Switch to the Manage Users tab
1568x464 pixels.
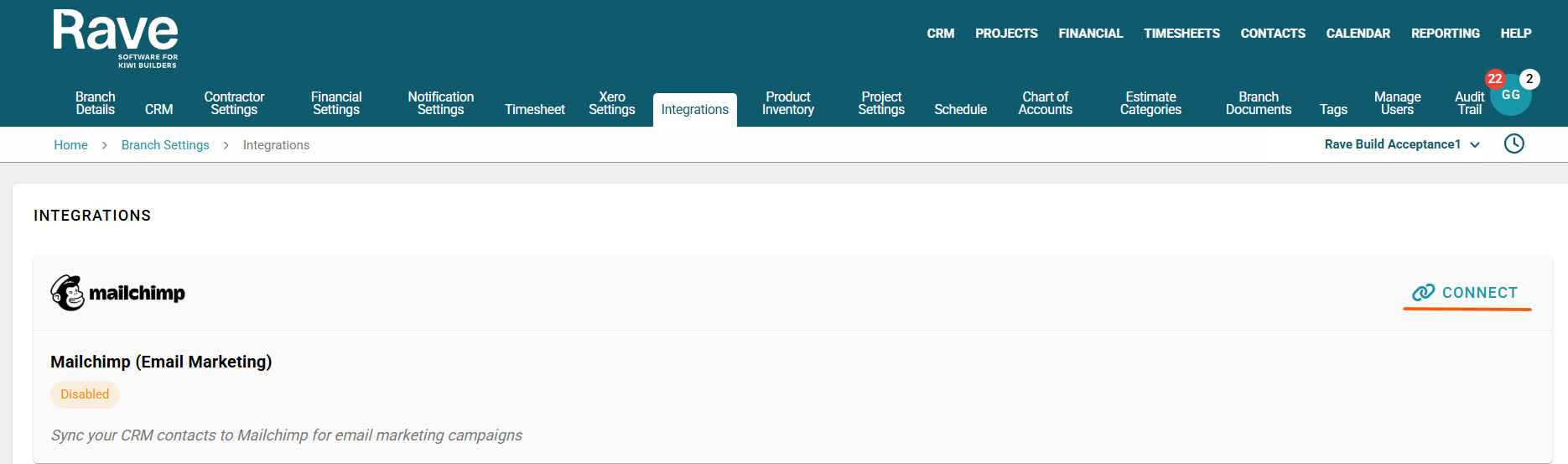(1398, 103)
